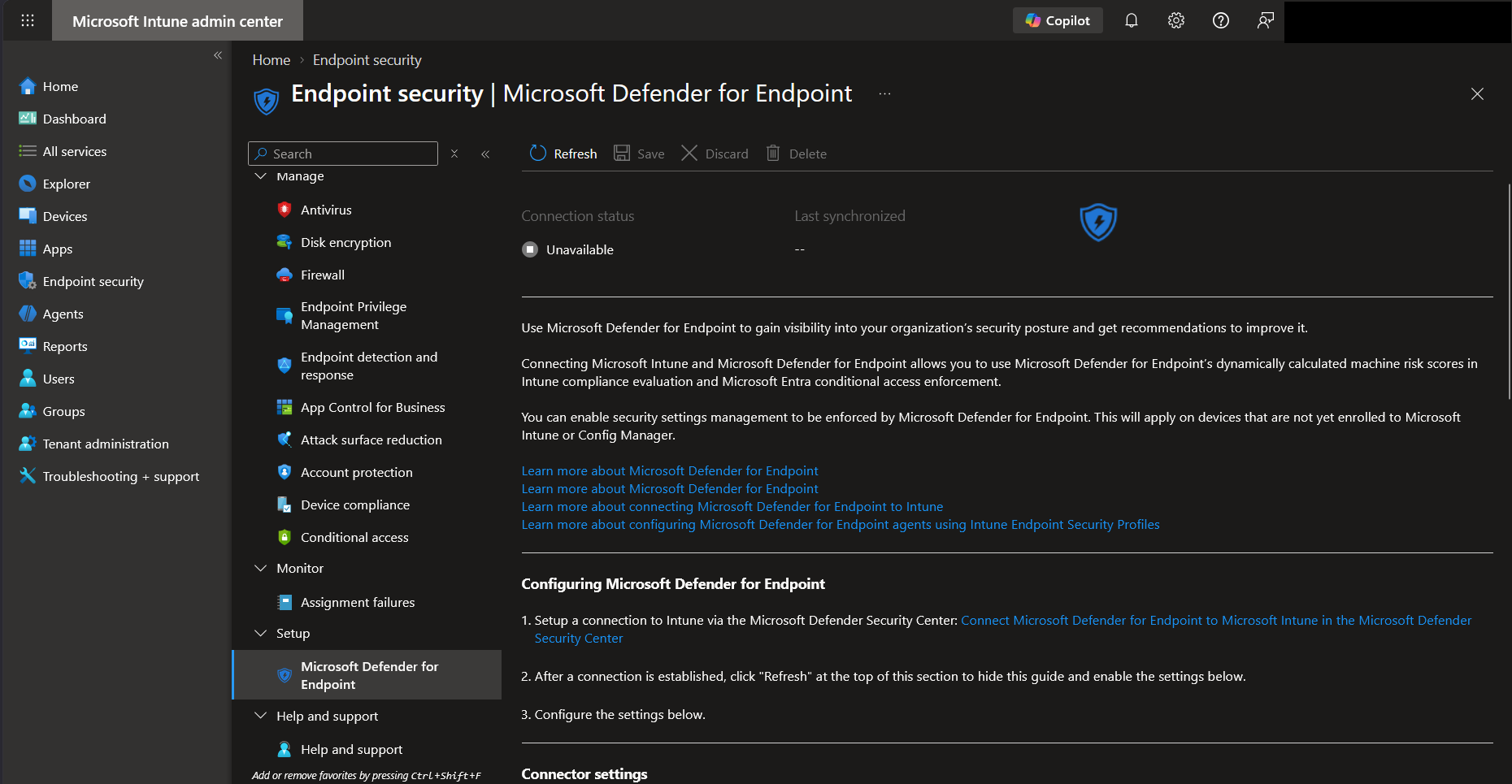The height and width of the screenshot is (784, 1512).
Task: Open Devices in left navigation
Action: pyautogui.click(x=65, y=216)
